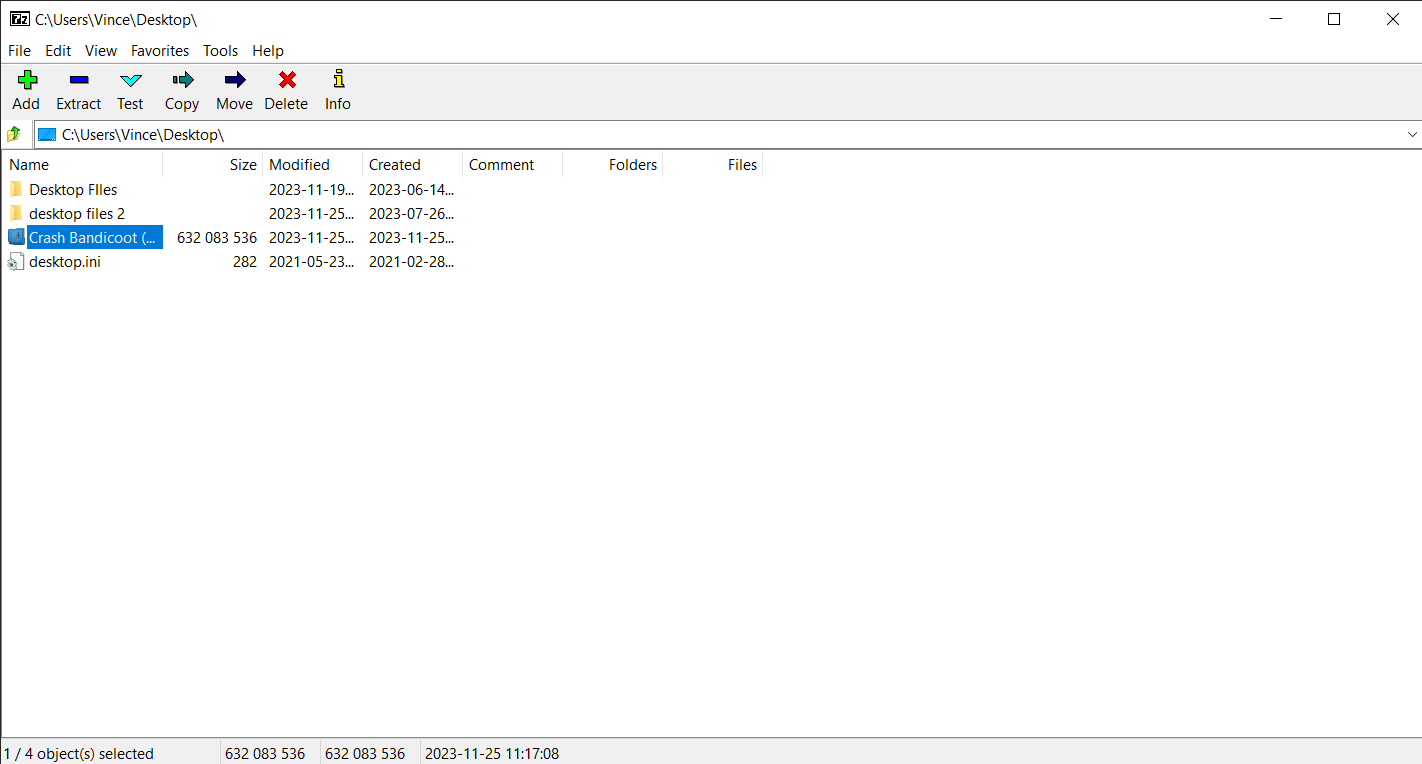Click the Move icon
Image resolution: width=1422 pixels, height=764 pixels.
click(x=234, y=90)
